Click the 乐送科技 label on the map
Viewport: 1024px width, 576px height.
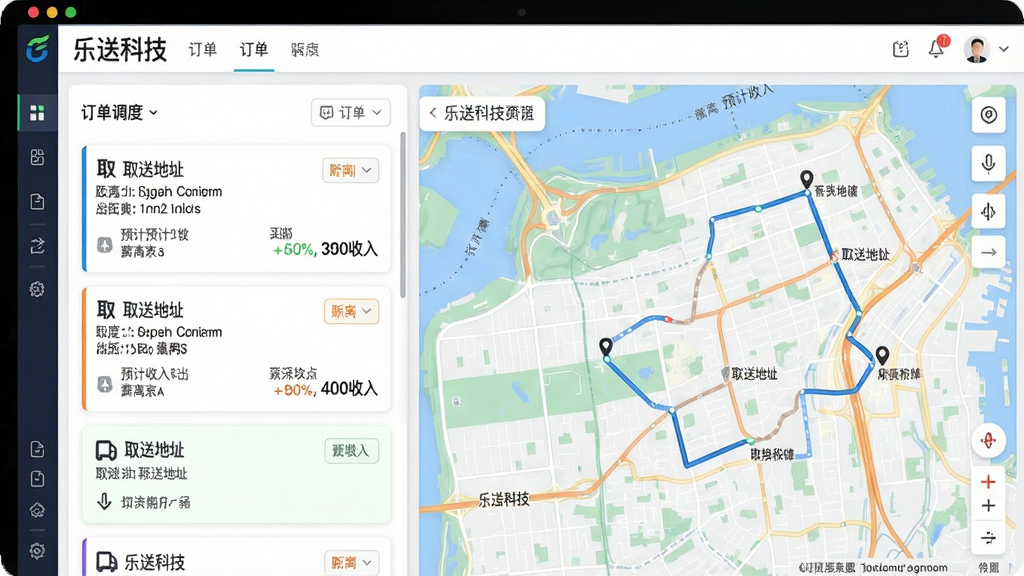[504, 500]
